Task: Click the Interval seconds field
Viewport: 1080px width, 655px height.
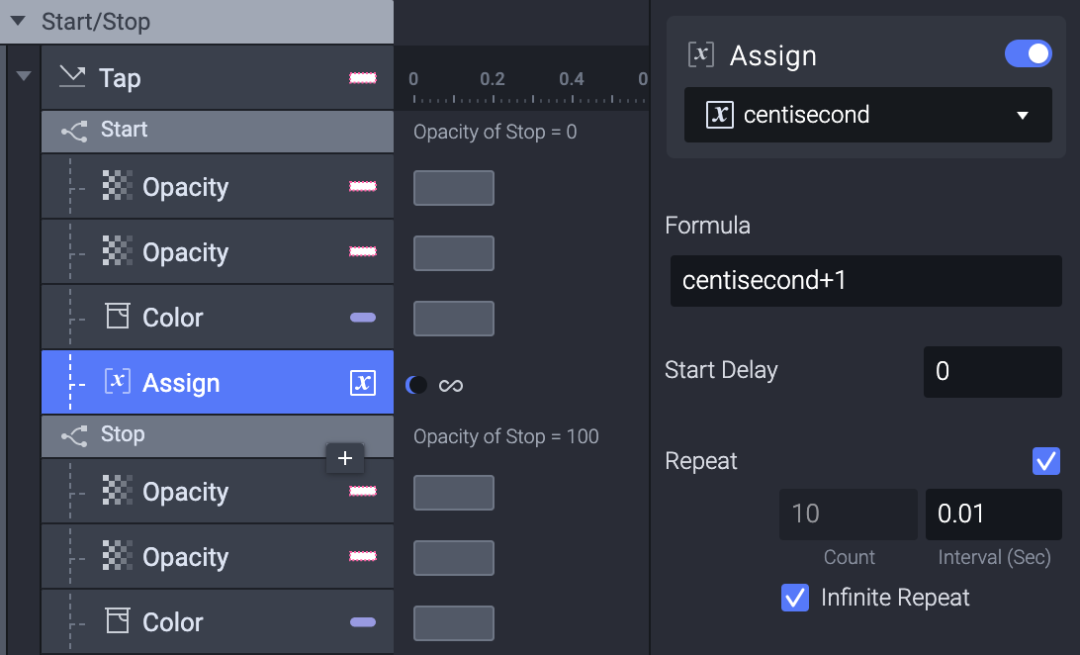Action: pos(993,514)
